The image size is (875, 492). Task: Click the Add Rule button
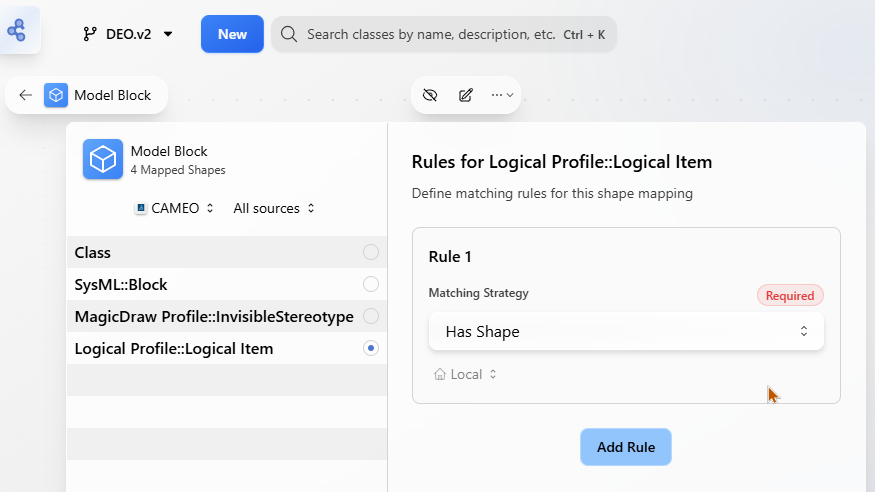click(626, 447)
